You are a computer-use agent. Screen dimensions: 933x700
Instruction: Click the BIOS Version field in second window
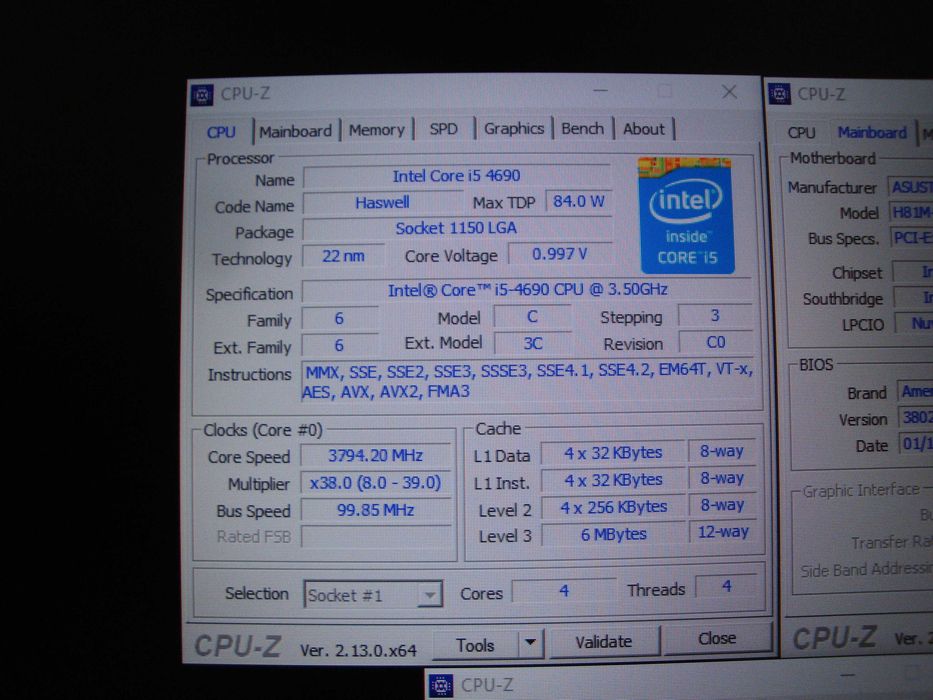[915, 418]
